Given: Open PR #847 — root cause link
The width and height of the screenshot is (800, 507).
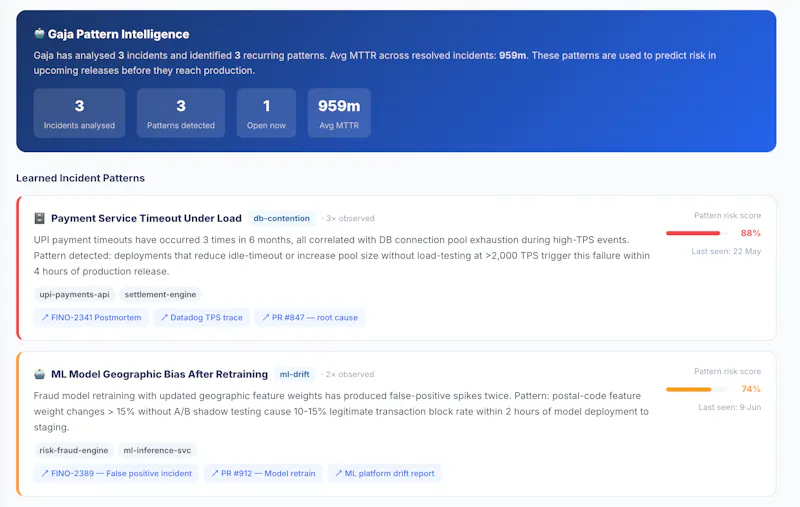Looking at the screenshot, I should [310, 317].
